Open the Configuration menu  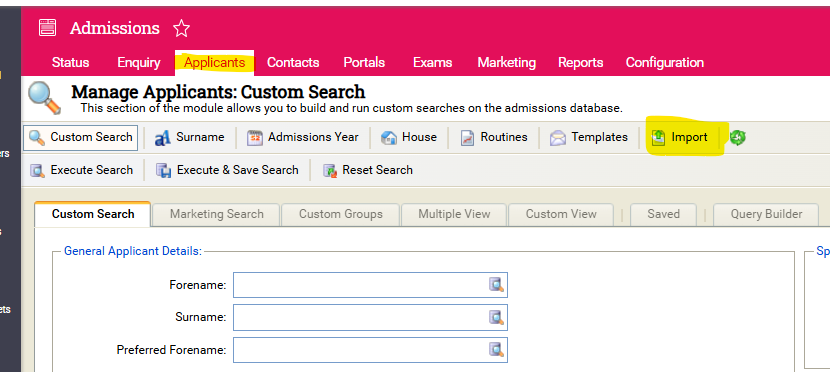tap(665, 62)
